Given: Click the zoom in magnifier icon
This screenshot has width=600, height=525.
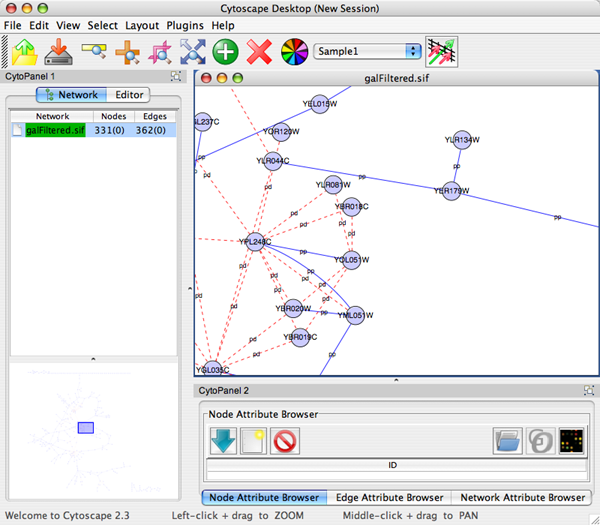Looking at the screenshot, I should coord(127,50).
